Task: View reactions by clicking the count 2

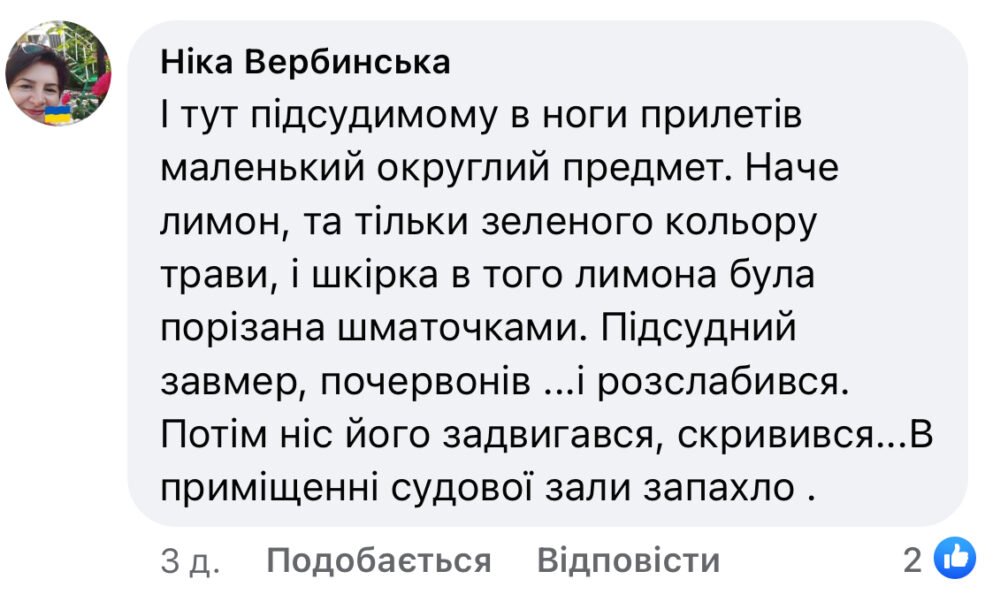Action: point(911,561)
